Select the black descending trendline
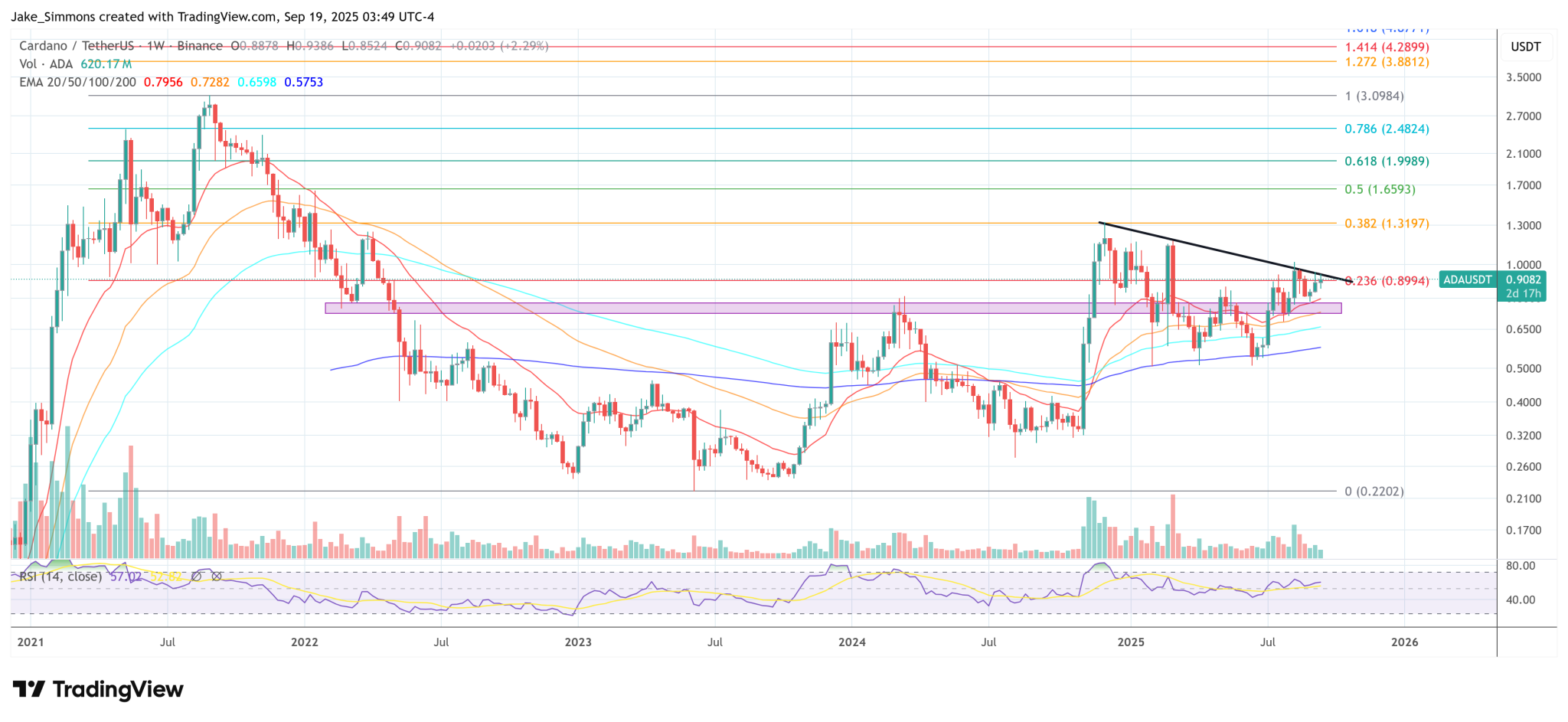Viewport: 1568px width, 722px height. tap(1225, 252)
